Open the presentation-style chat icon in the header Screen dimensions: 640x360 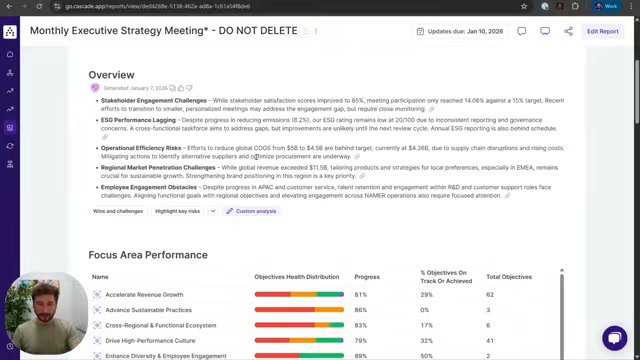pyautogui.click(x=545, y=31)
